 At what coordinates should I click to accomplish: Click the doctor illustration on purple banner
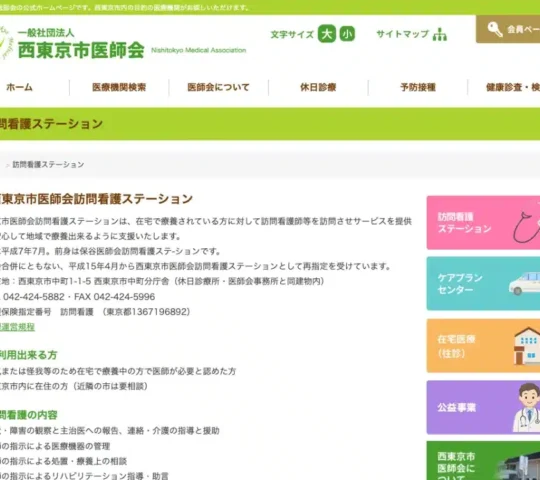(527, 408)
